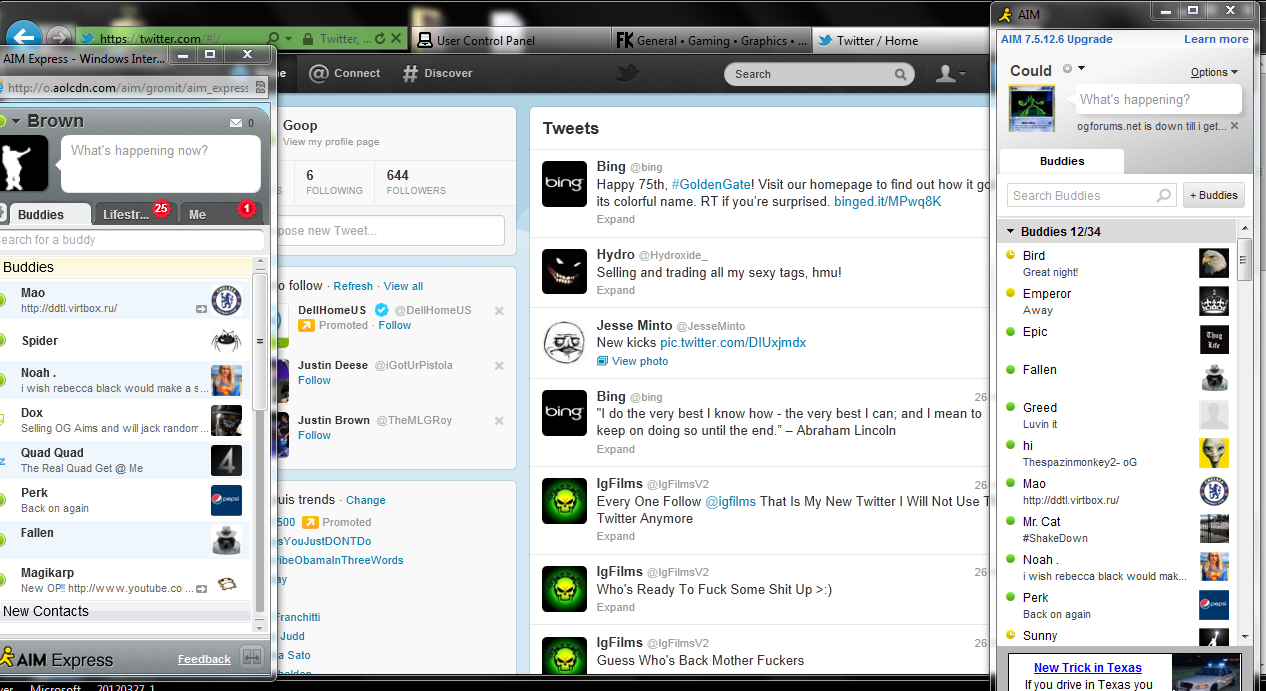Click Mao's Chelsea badge icon in AIM Express

[x=227, y=300]
